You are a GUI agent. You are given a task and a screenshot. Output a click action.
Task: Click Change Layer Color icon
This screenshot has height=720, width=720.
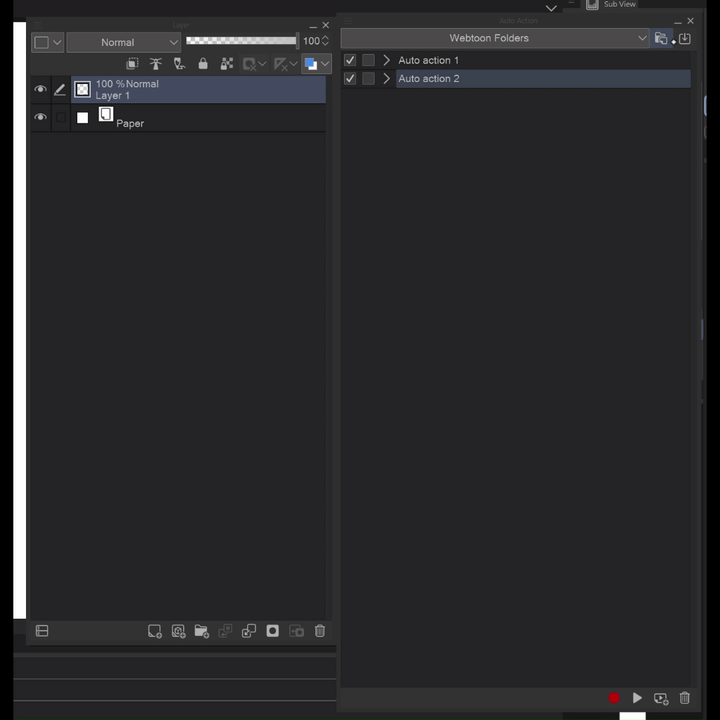tap(311, 64)
